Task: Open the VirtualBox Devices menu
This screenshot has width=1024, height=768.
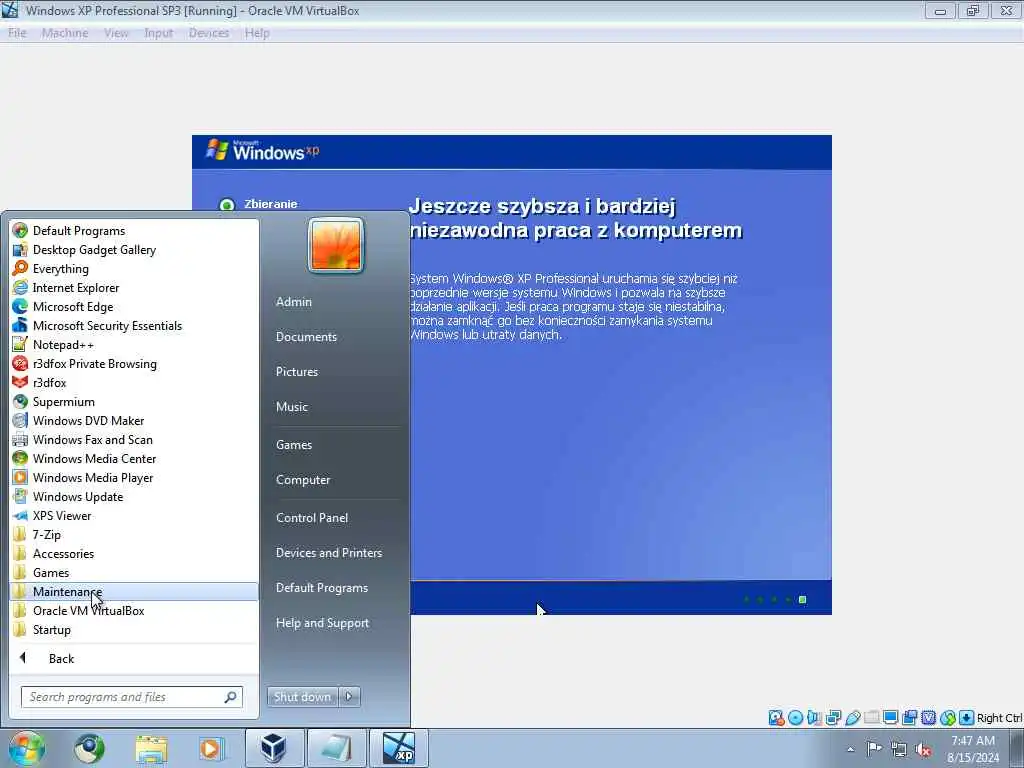Action: click(x=209, y=33)
